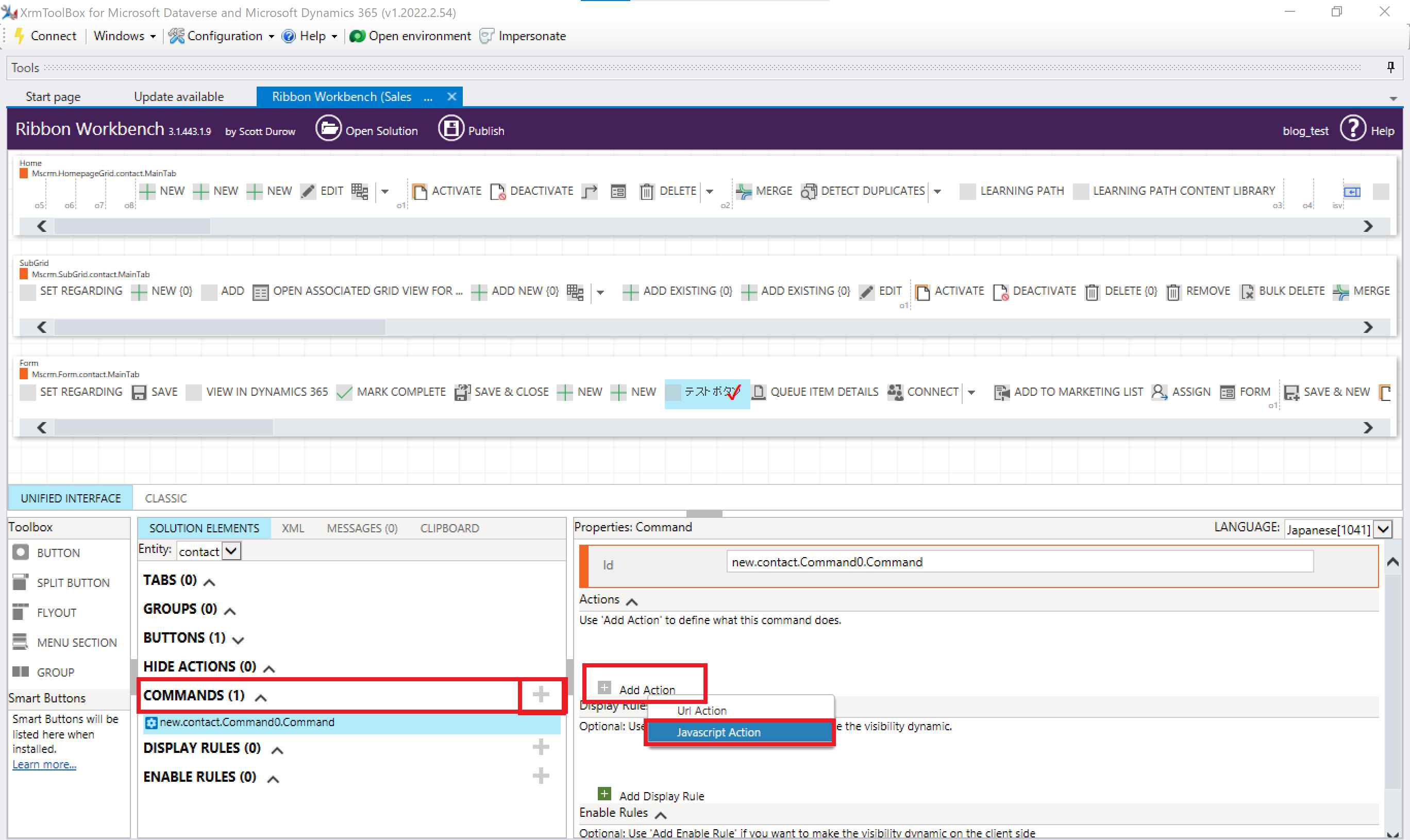This screenshot has height=840, width=1410.
Task: Click the Add Display Rule button
Action: [651, 795]
